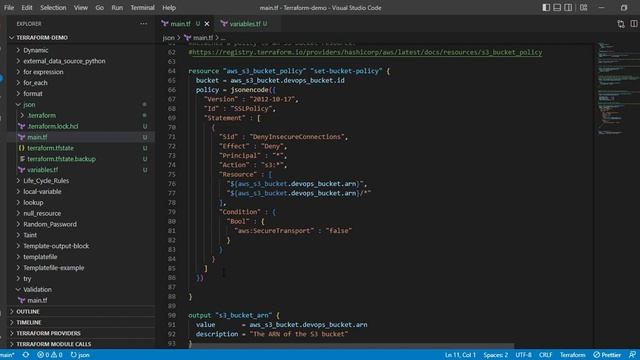Expand templatefile folder
Viewport: 640px width, 360px height.
point(82,257)
